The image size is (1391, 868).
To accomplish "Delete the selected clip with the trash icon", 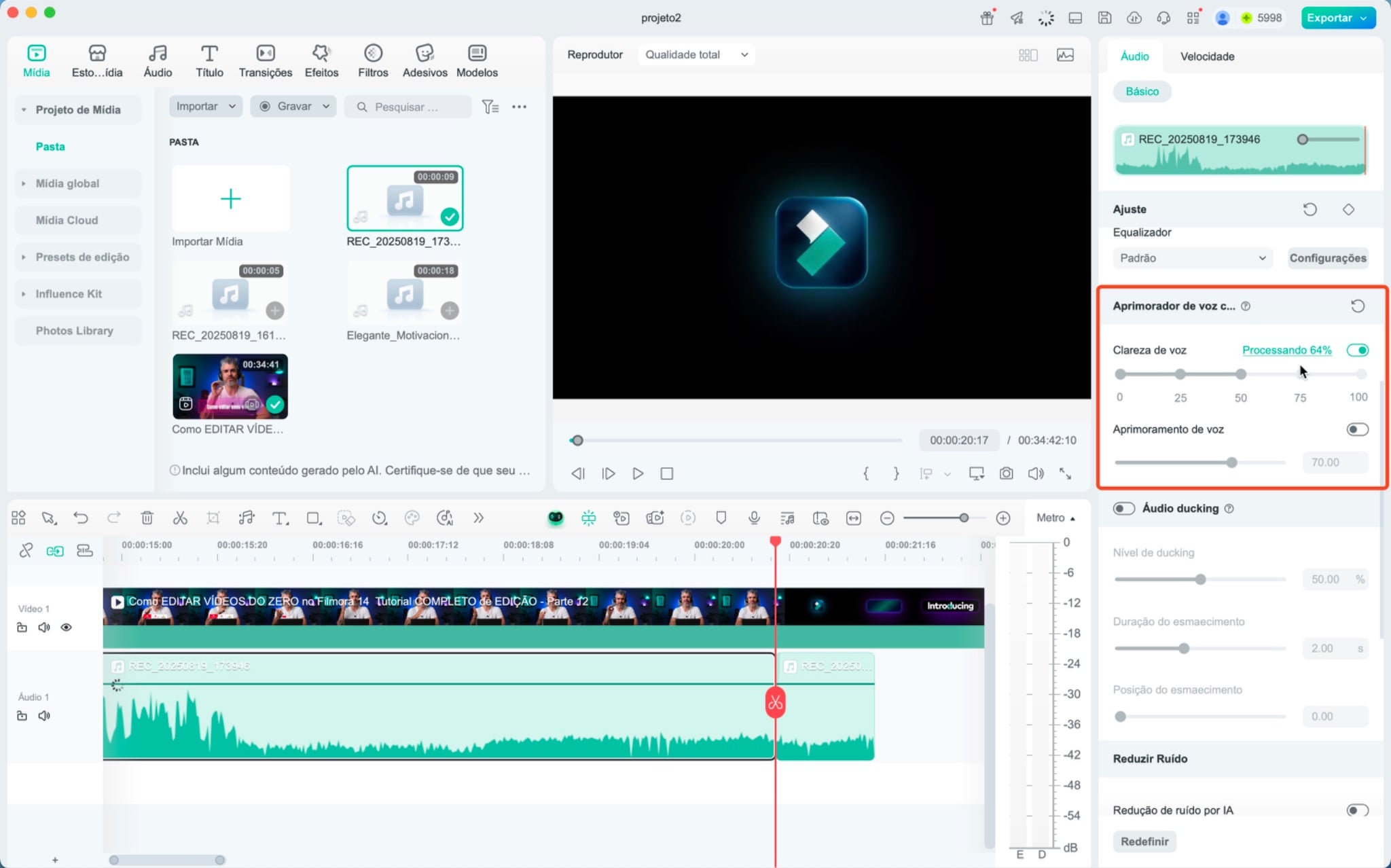I will (147, 518).
